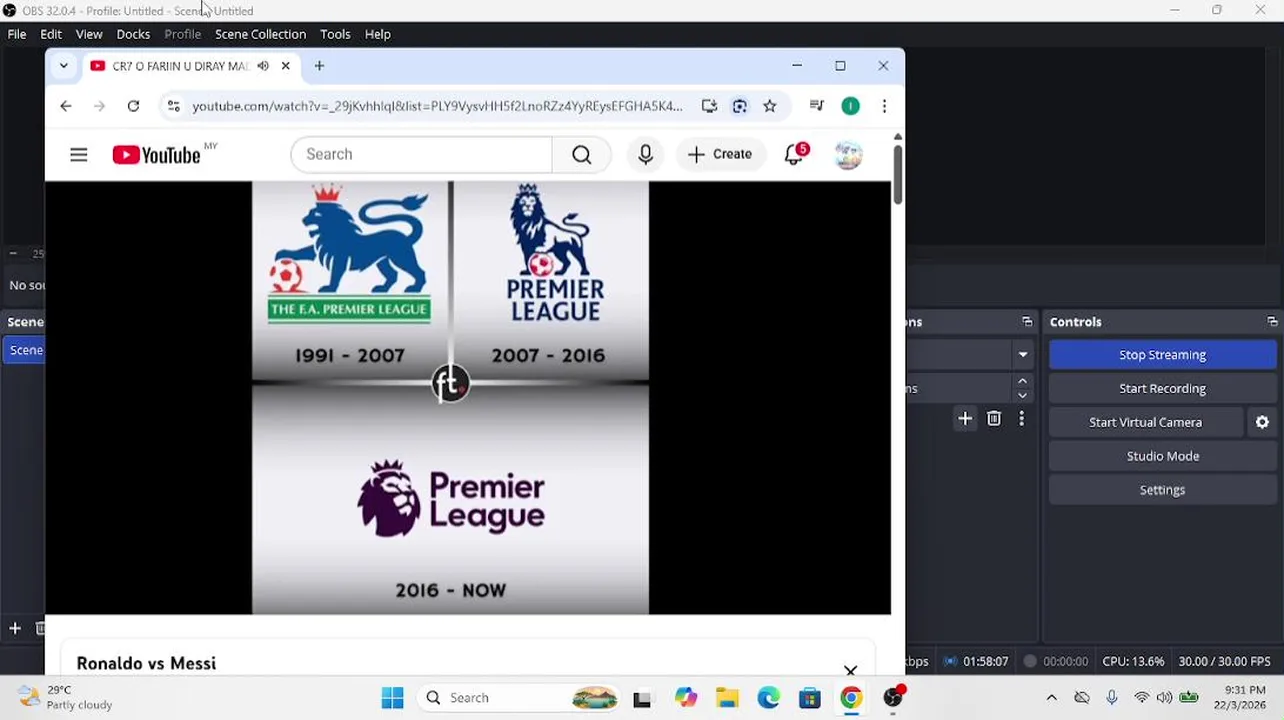Screen dimensions: 1284x720
Task: Bookmark this page with star icon
Action: pos(770,106)
